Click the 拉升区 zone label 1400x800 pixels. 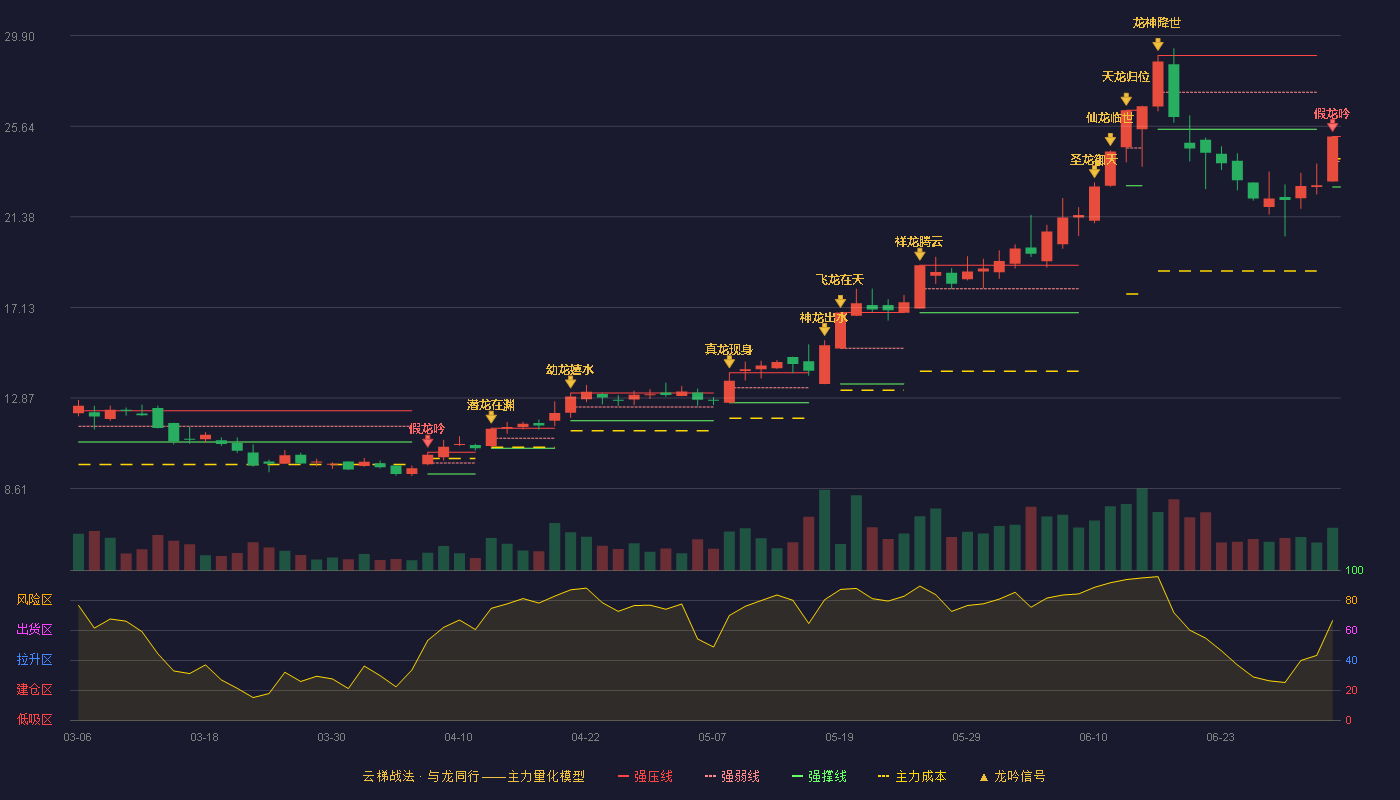click(x=35, y=660)
